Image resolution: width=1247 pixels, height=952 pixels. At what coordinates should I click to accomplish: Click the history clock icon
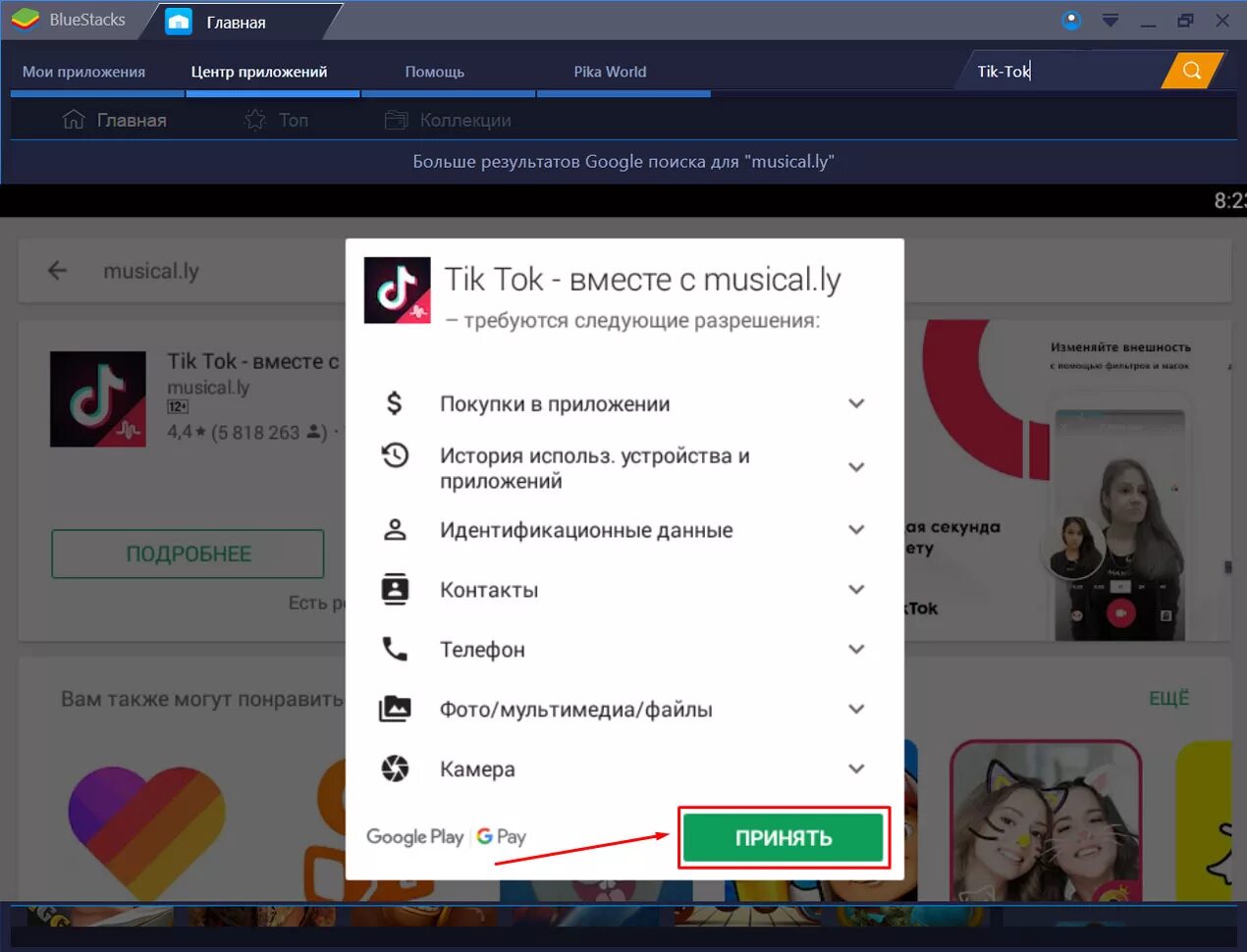tap(395, 455)
